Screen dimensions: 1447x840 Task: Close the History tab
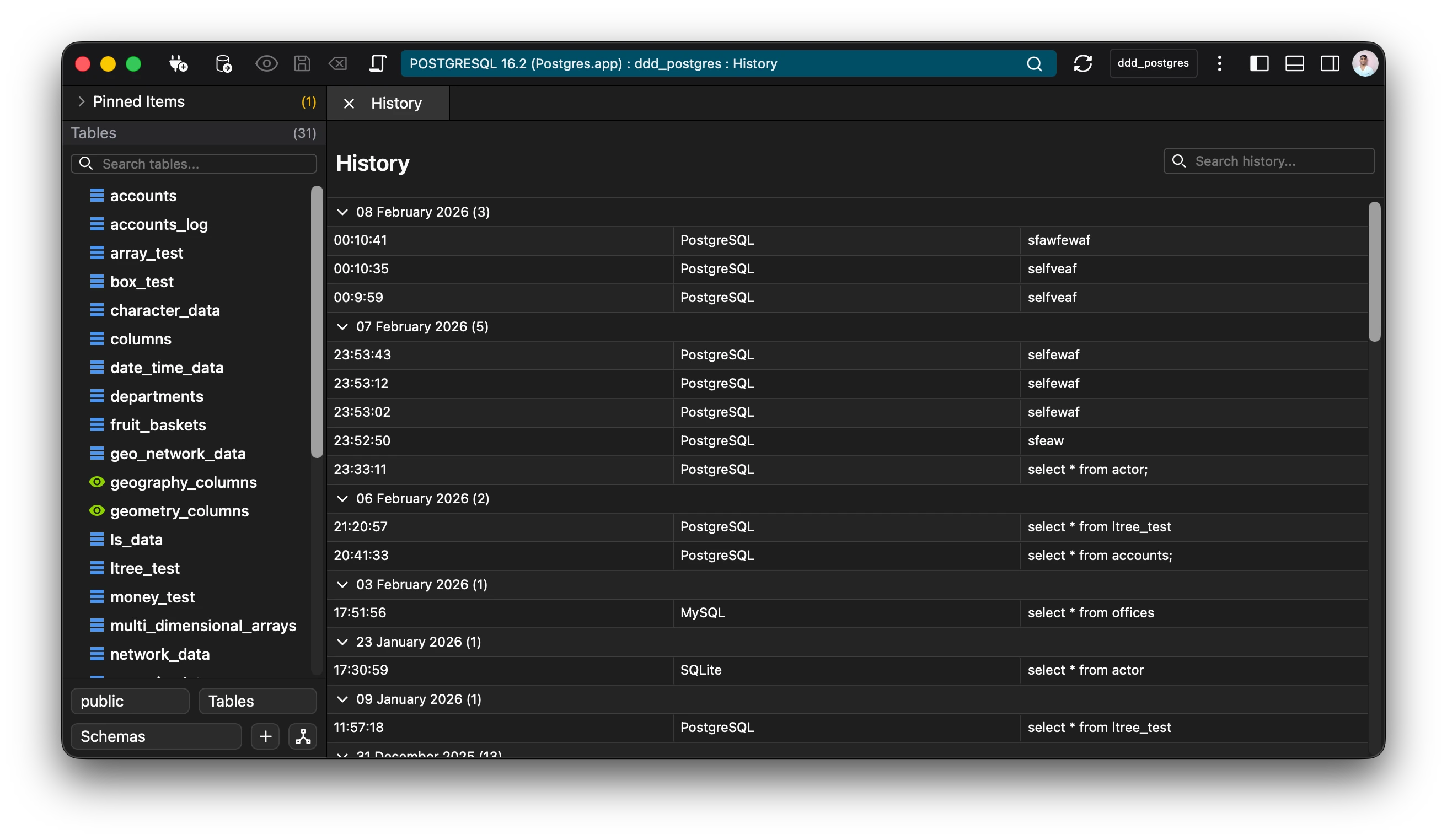point(349,103)
